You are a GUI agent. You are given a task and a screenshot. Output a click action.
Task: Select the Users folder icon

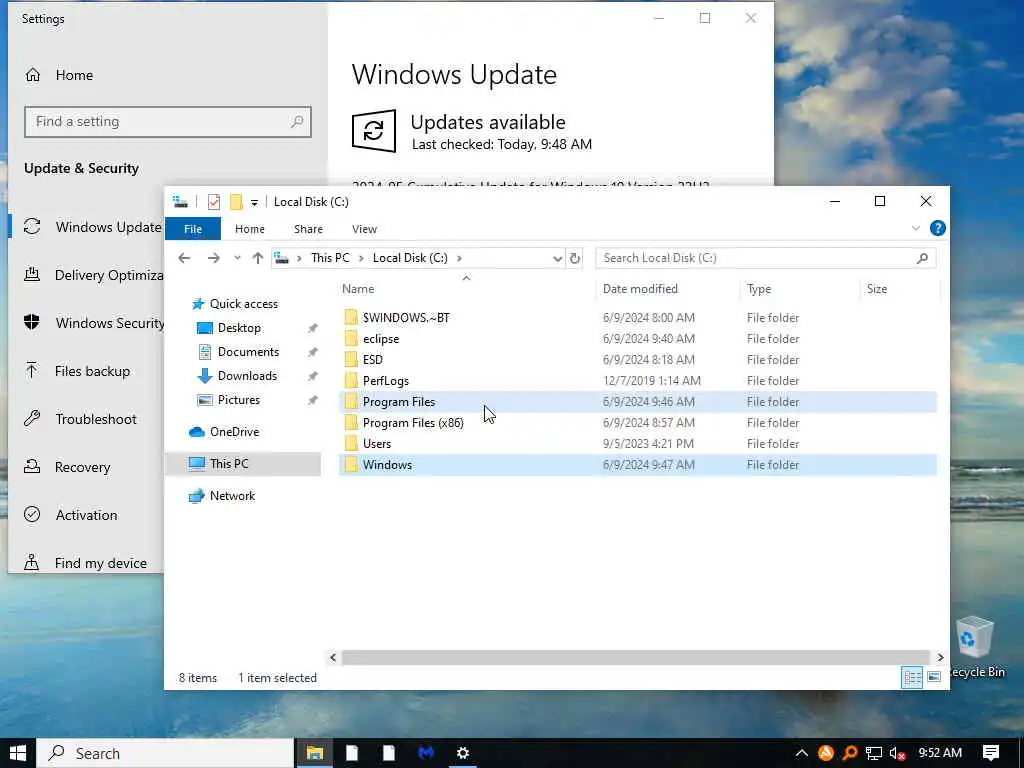(x=351, y=443)
